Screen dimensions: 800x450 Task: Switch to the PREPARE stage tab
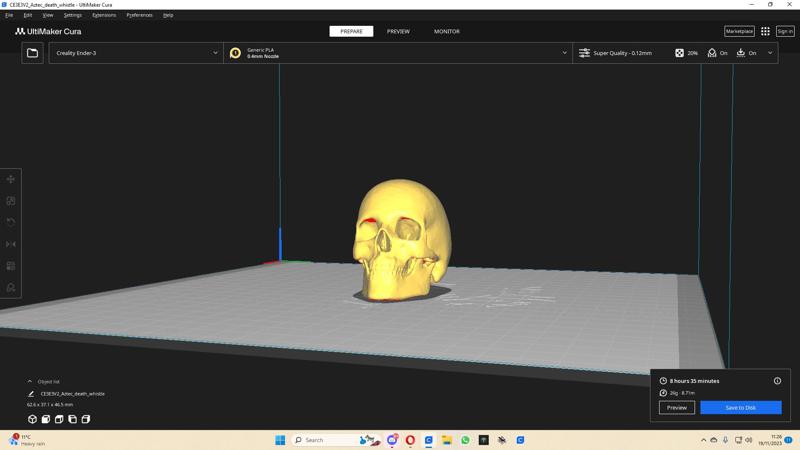click(351, 32)
